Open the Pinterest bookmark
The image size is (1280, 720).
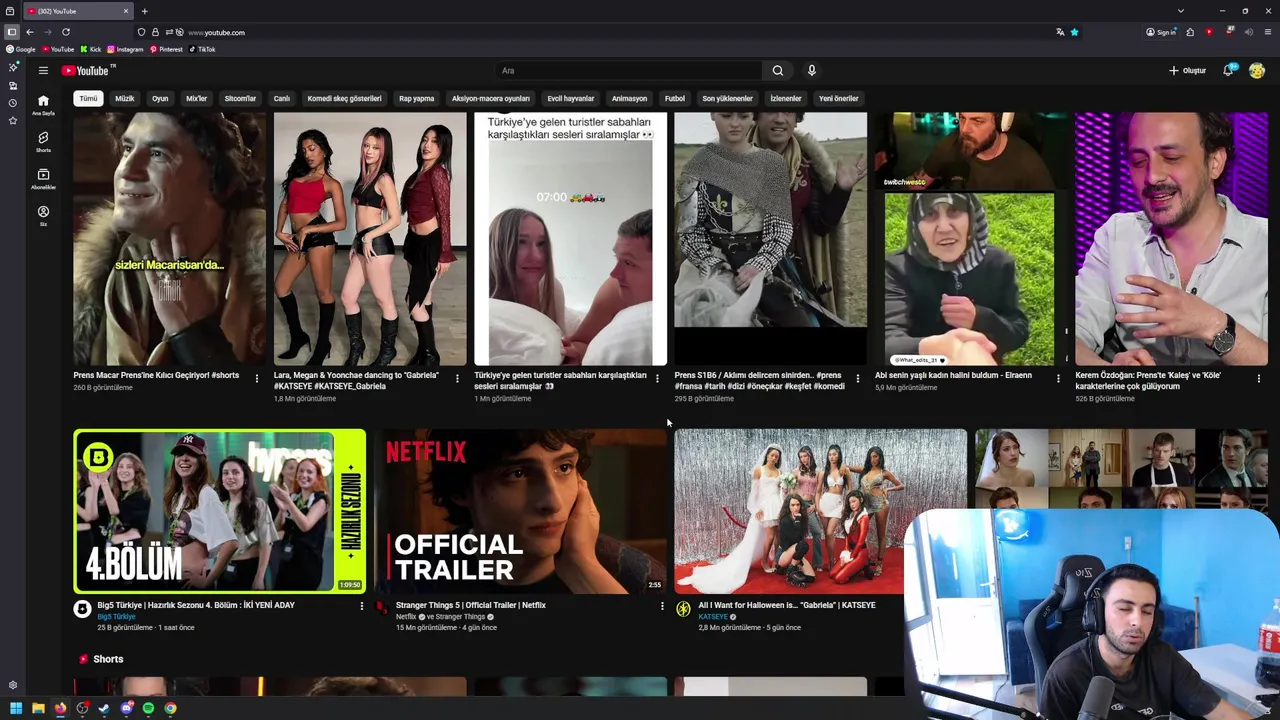pyautogui.click(x=166, y=49)
